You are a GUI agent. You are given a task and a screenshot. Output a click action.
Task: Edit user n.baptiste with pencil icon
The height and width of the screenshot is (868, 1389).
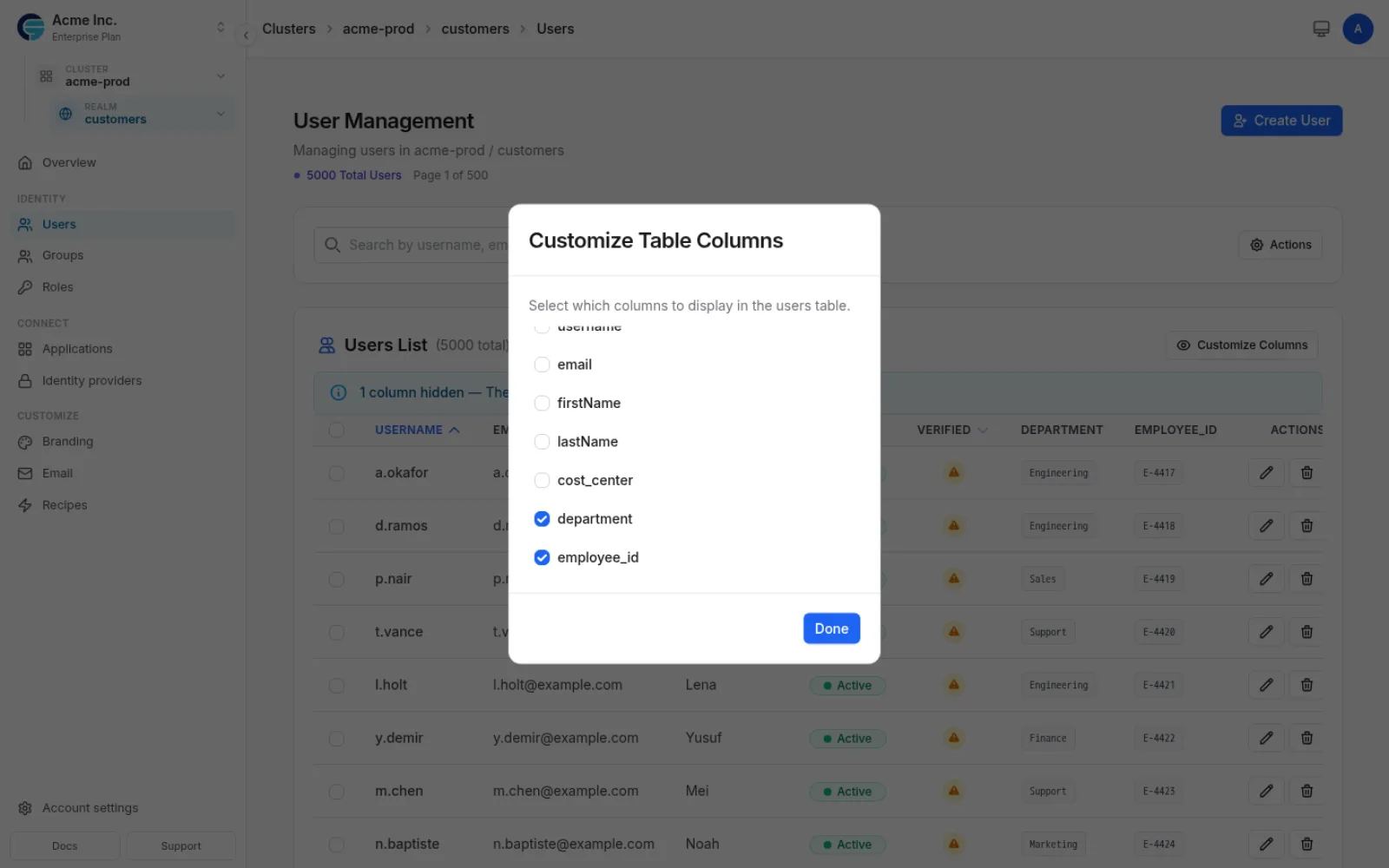point(1266,844)
